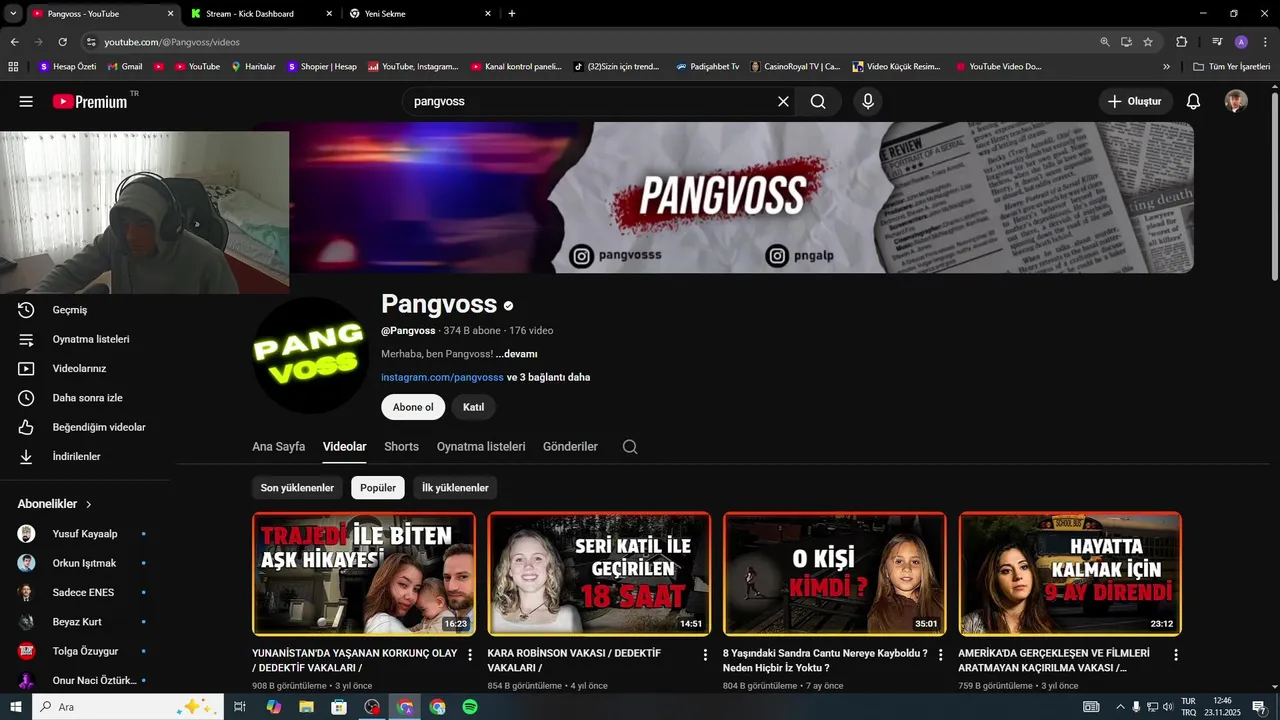Expand the Abonelikler section arrow
Viewport: 1280px width, 720px height.
[x=89, y=505]
